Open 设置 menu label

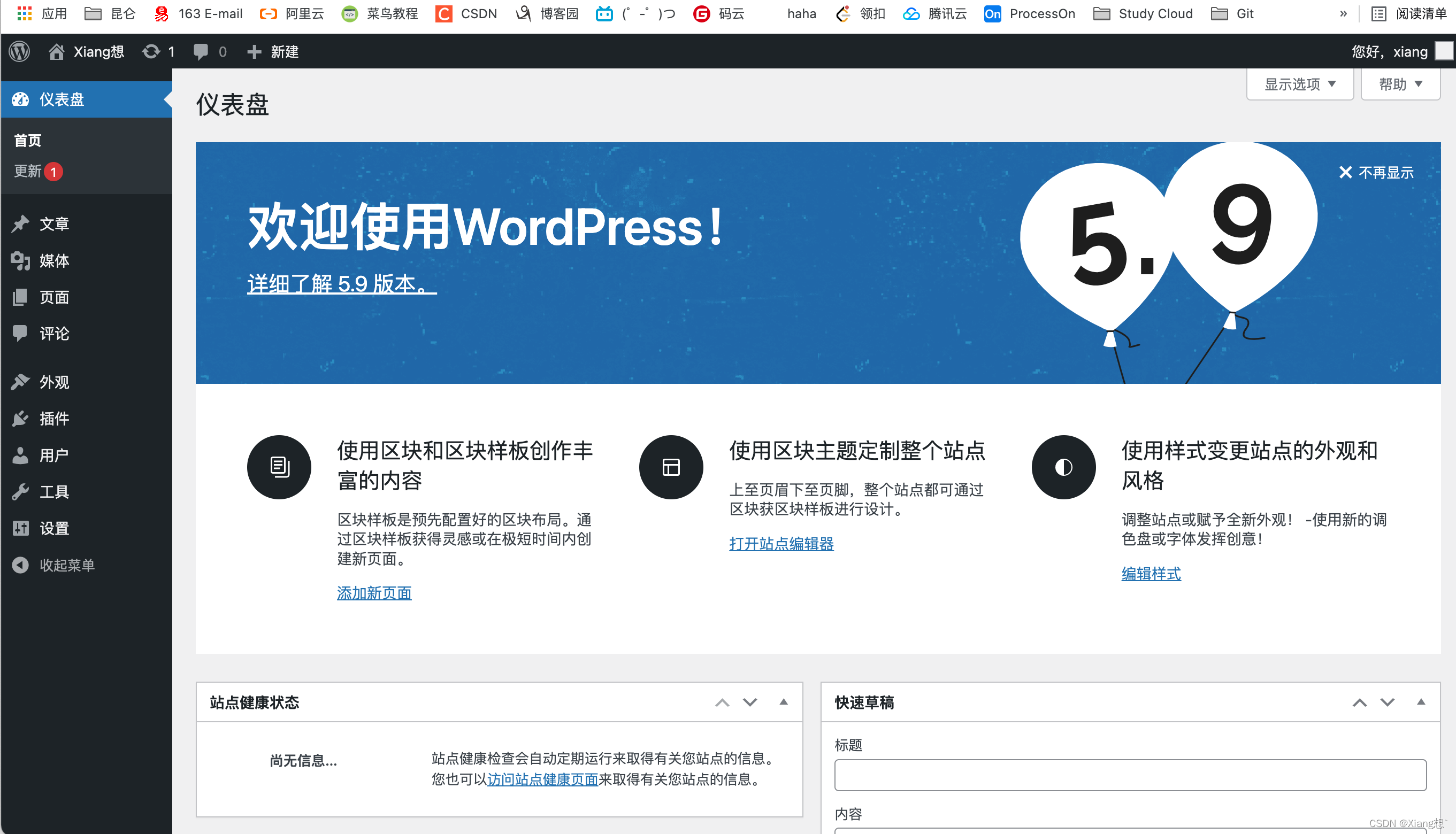[55, 528]
